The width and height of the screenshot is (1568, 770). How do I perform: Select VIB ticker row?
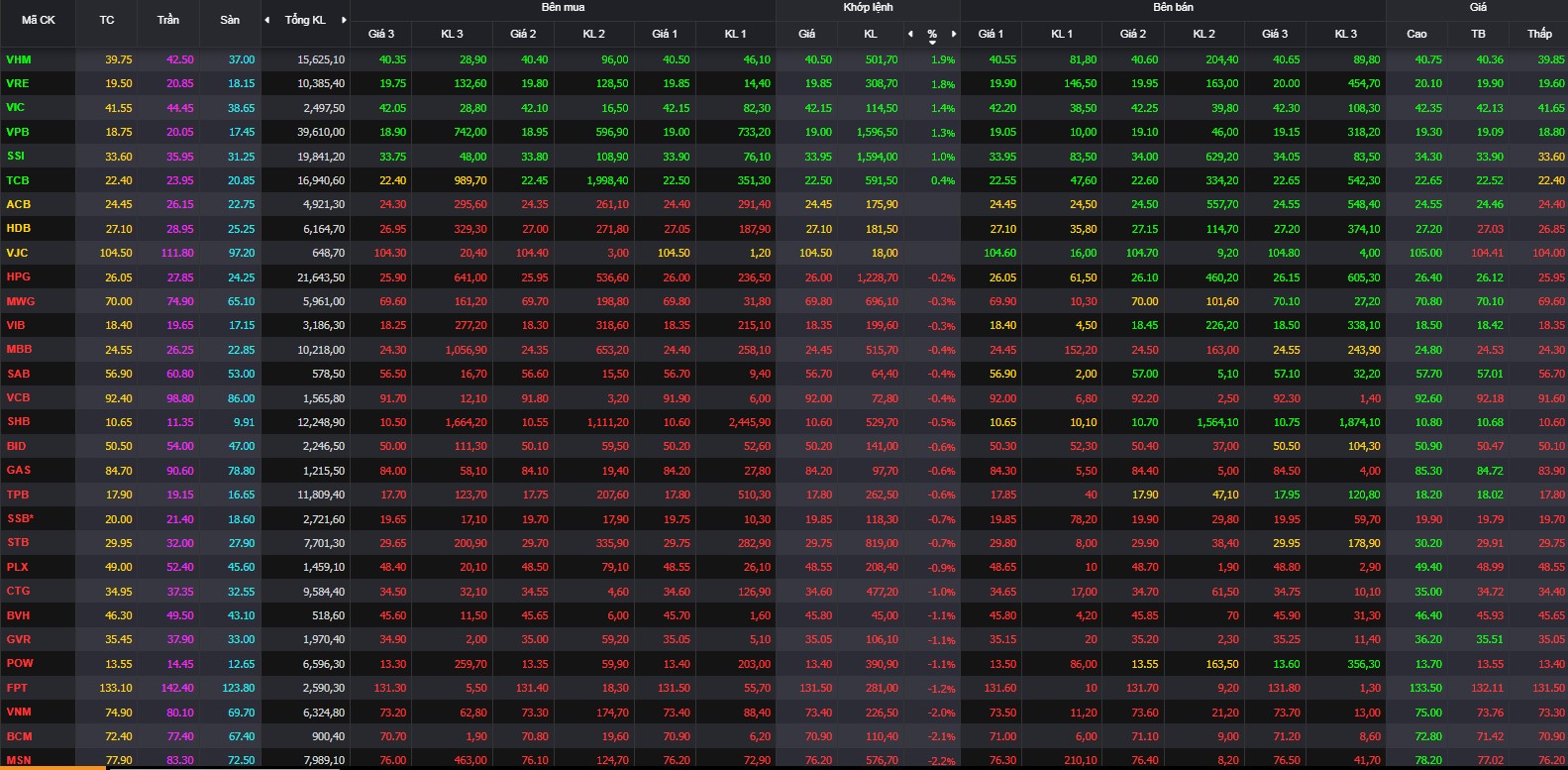click(16, 325)
